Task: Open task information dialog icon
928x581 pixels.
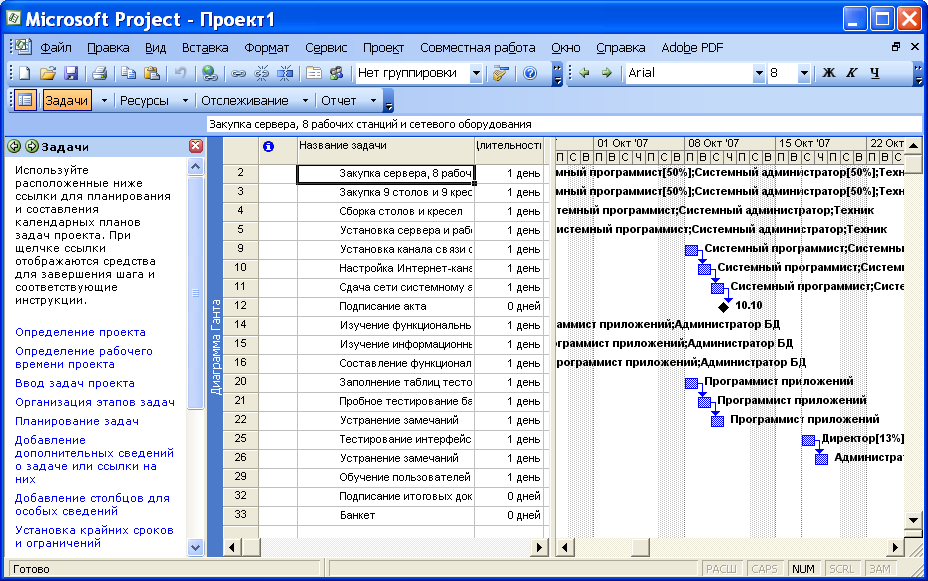Action: tap(314, 73)
